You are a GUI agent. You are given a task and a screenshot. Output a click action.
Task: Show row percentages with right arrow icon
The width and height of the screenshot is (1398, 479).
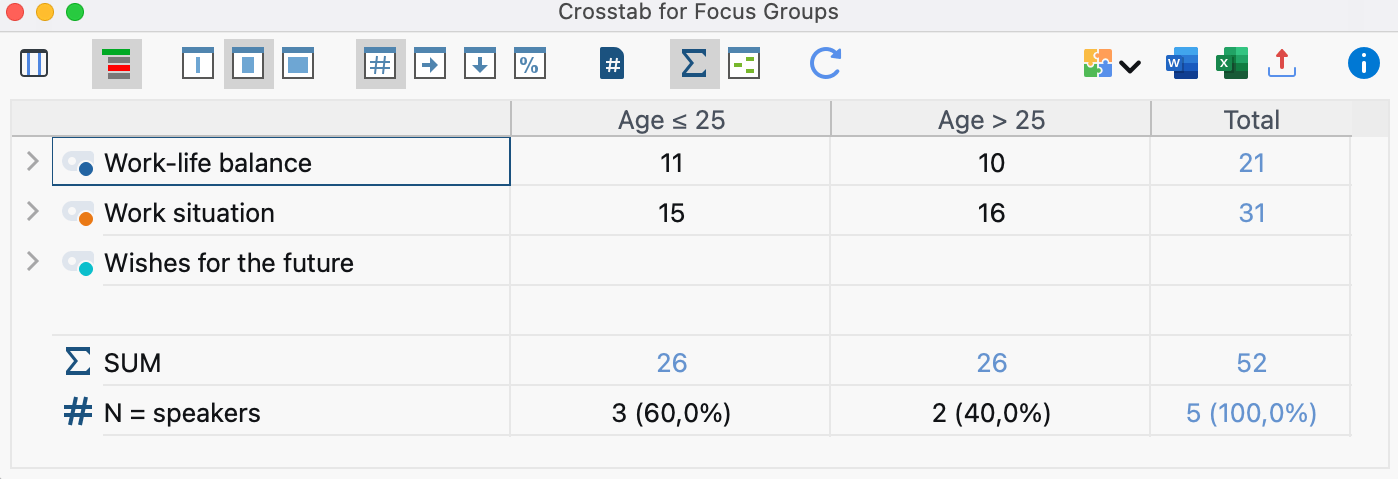coord(430,64)
